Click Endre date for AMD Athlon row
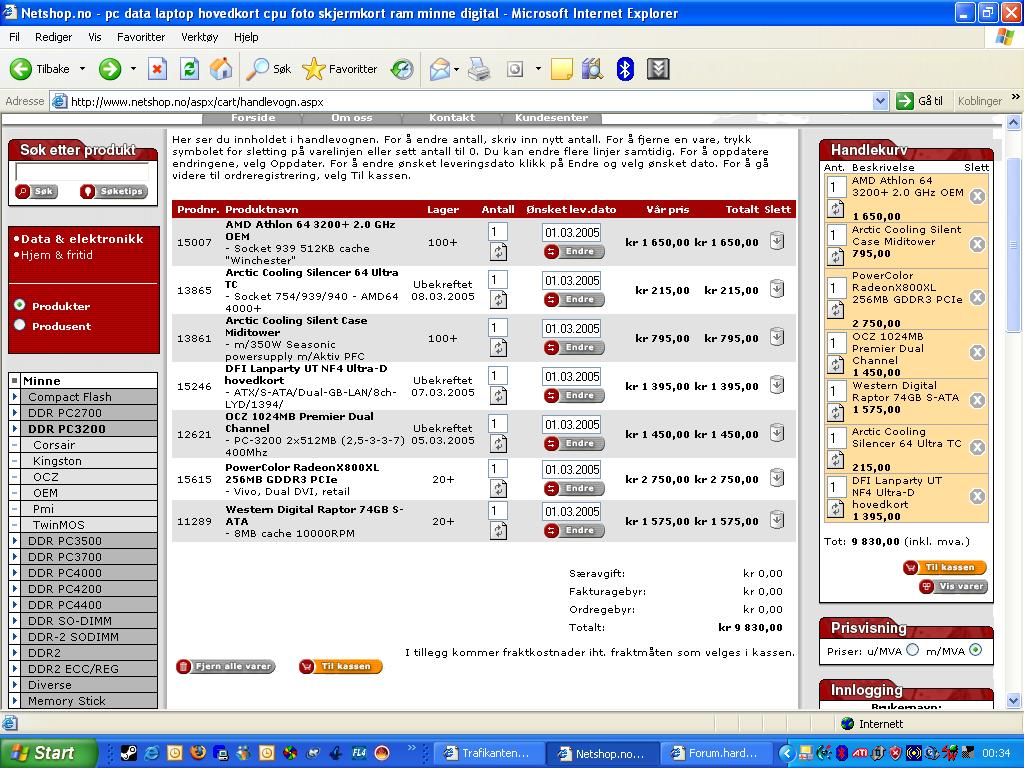Screen dimensions: 1024x768 573,251
